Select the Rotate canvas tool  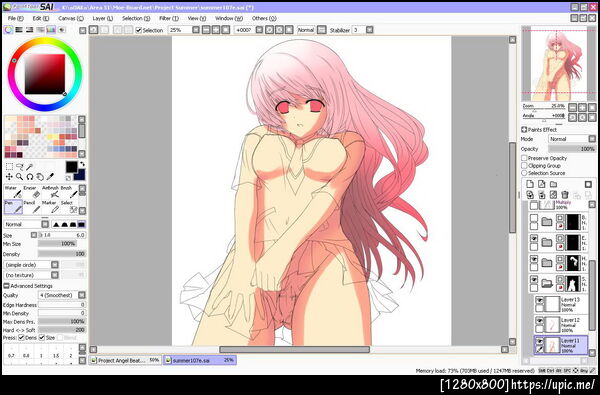29,176
